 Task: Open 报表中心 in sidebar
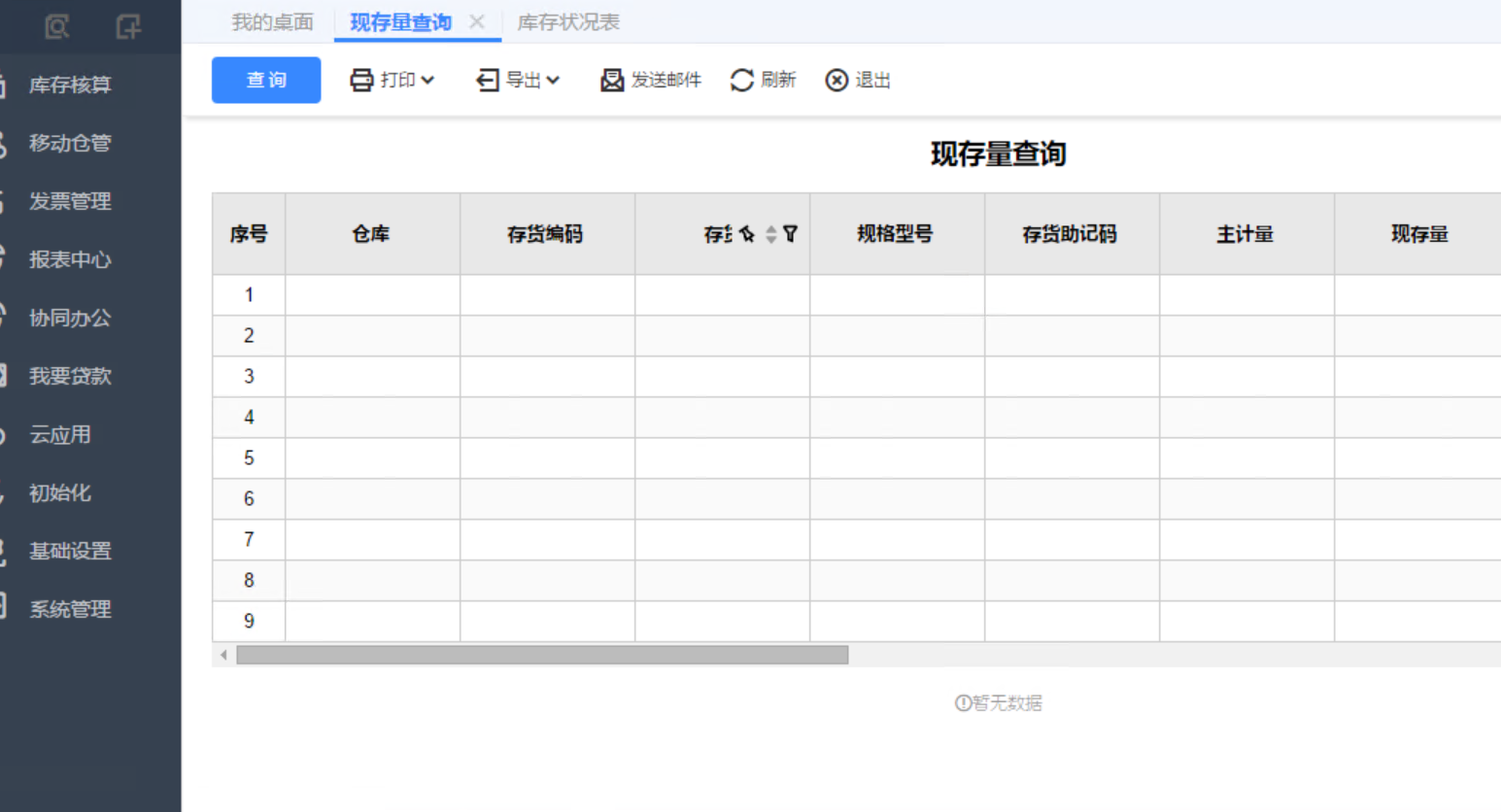coord(70,259)
